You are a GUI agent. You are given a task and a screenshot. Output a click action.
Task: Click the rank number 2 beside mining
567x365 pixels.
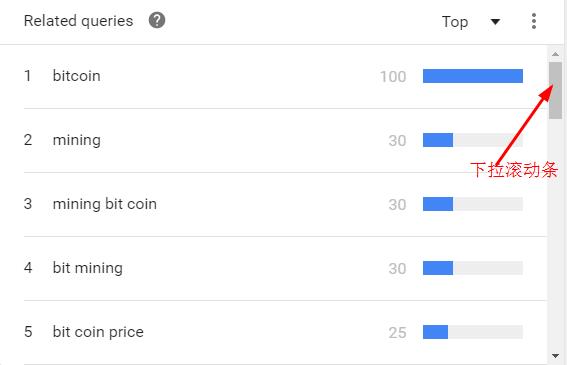[x=28, y=140]
